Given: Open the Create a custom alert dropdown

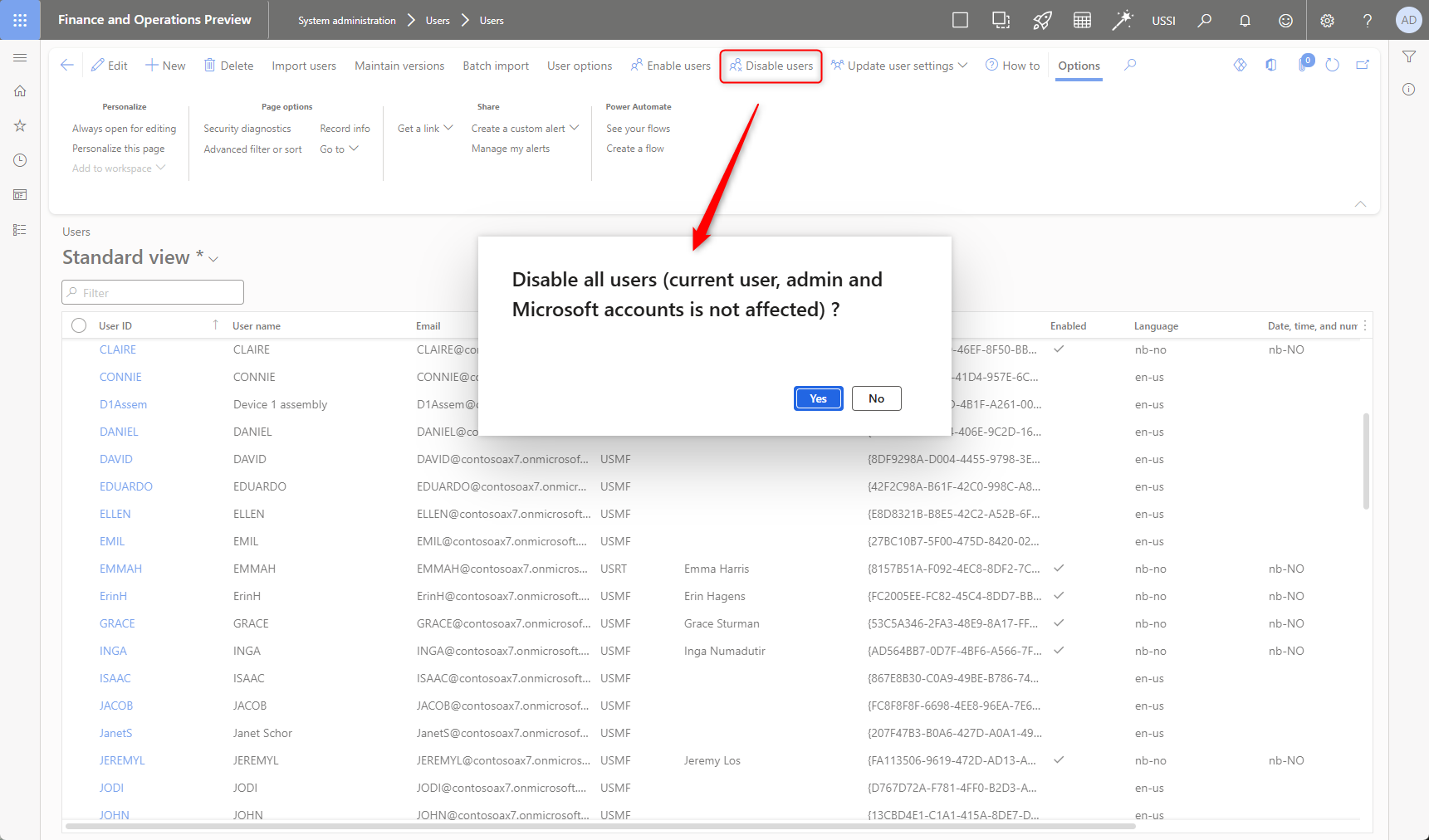Looking at the screenshot, I should pyautogui.click(x=525, y=129).
